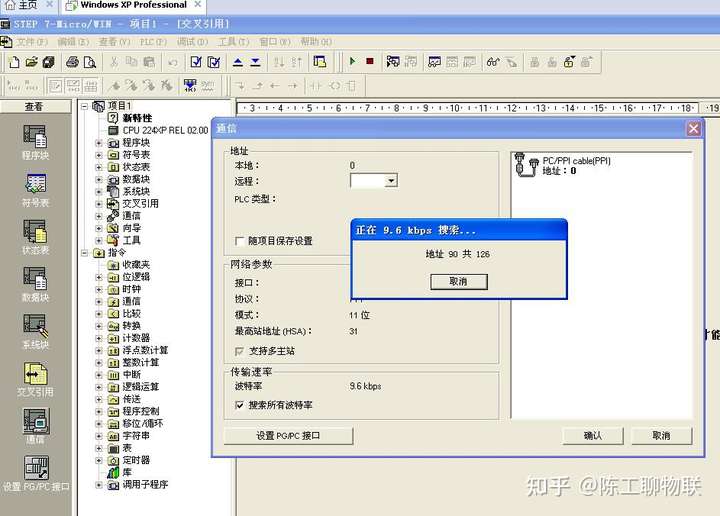Open the 调试(D) menu
The height and width of the screenshot is (516, 720).
pyautogui.click(x=192, y=42)
